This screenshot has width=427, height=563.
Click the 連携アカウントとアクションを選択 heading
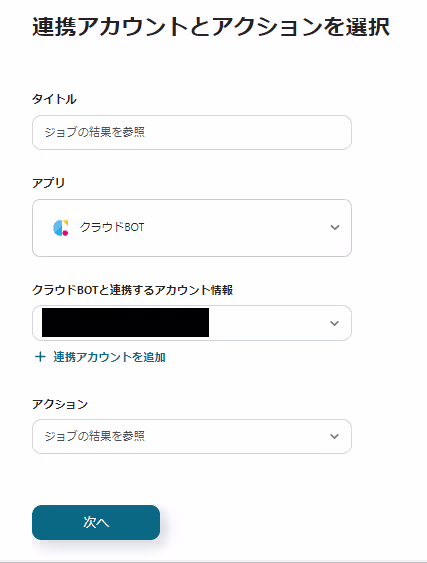coord(211,27)
